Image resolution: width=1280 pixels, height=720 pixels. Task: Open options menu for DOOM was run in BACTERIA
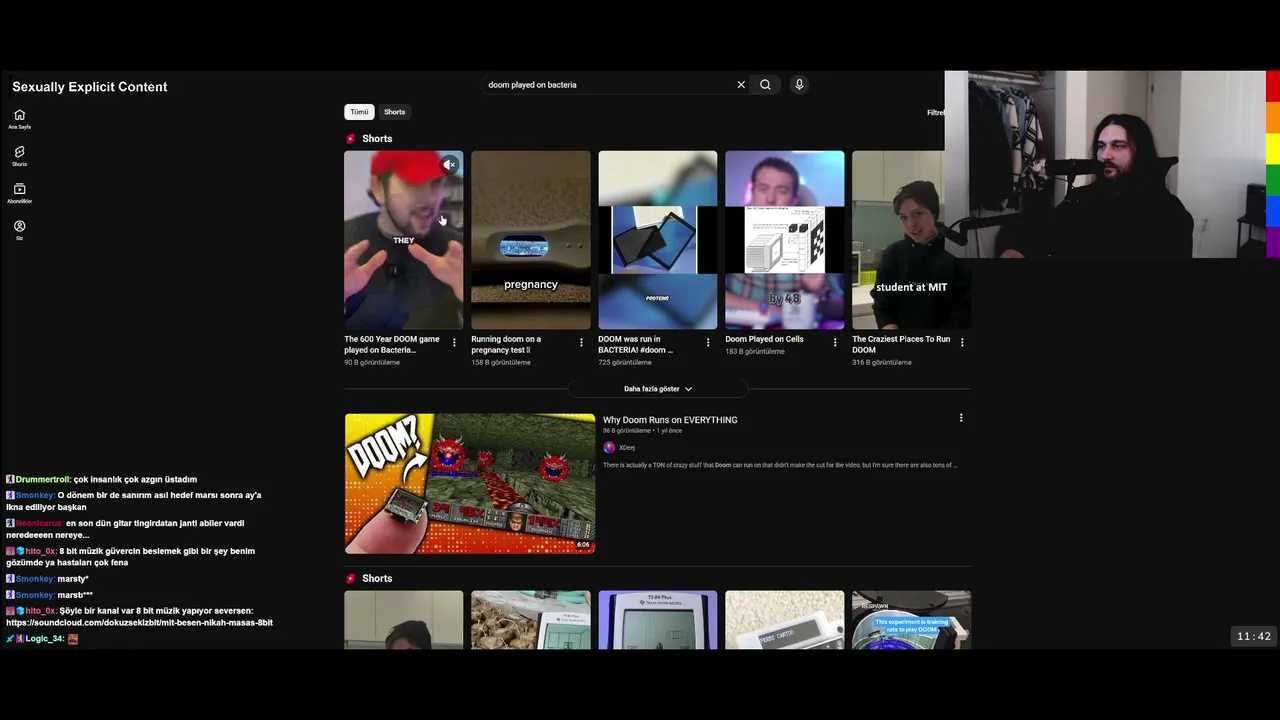click(x=708, y=342)
